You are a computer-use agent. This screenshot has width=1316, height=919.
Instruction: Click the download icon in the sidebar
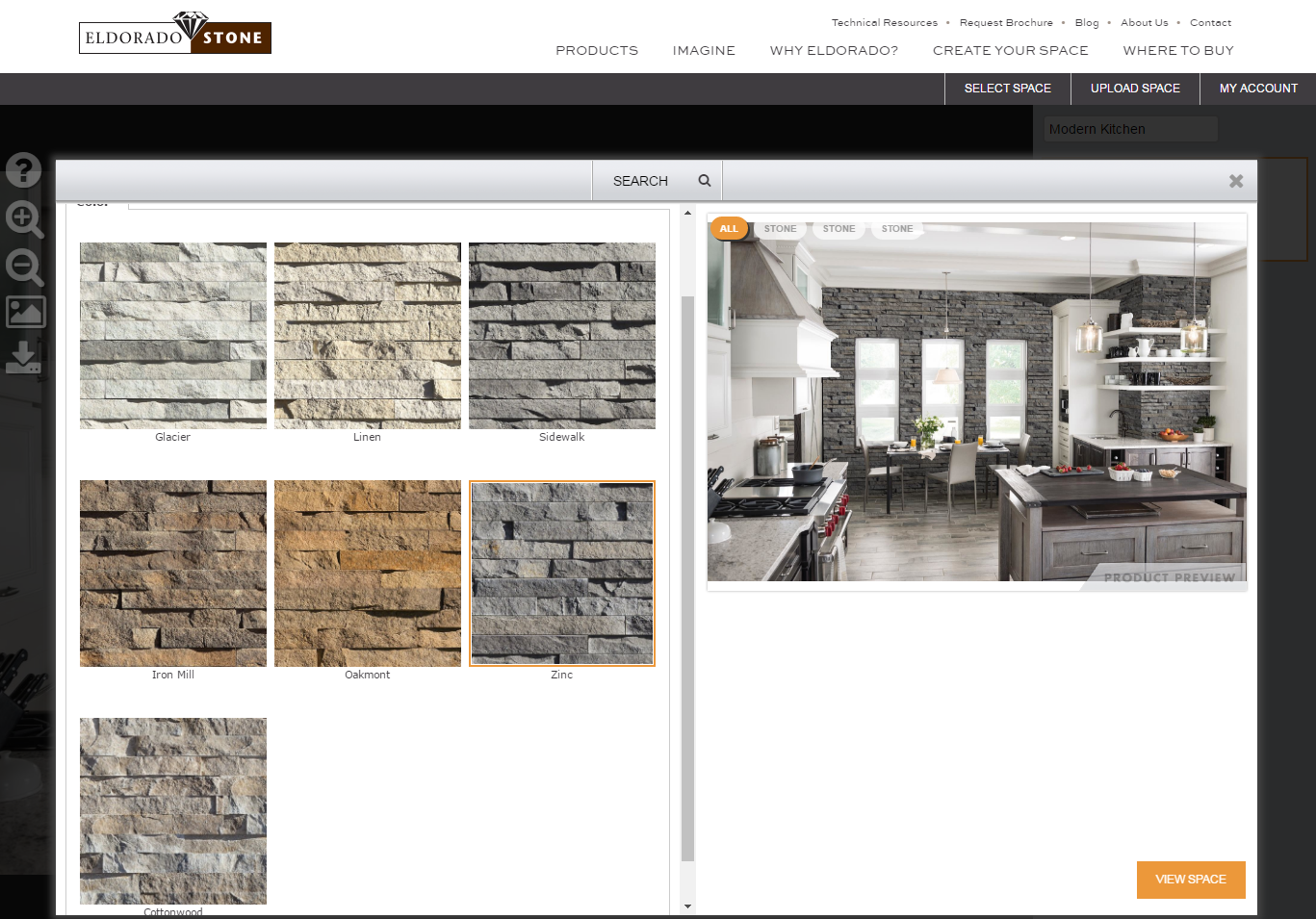23,357
